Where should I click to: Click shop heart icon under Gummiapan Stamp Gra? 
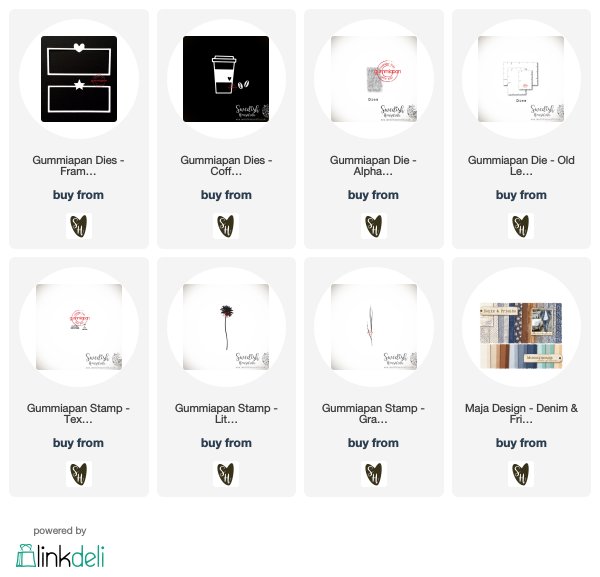tap(373, 474)
